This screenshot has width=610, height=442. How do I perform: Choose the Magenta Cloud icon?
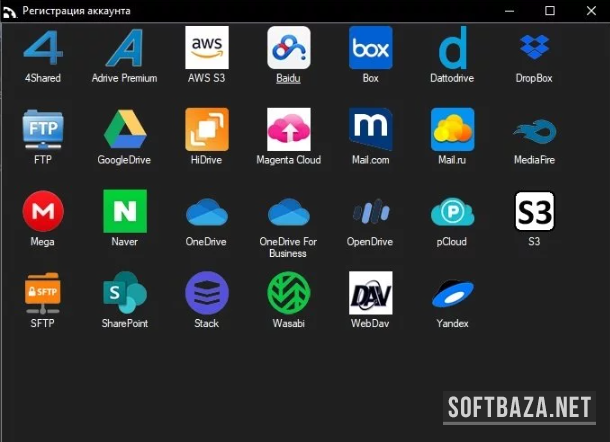coord(288,130)
